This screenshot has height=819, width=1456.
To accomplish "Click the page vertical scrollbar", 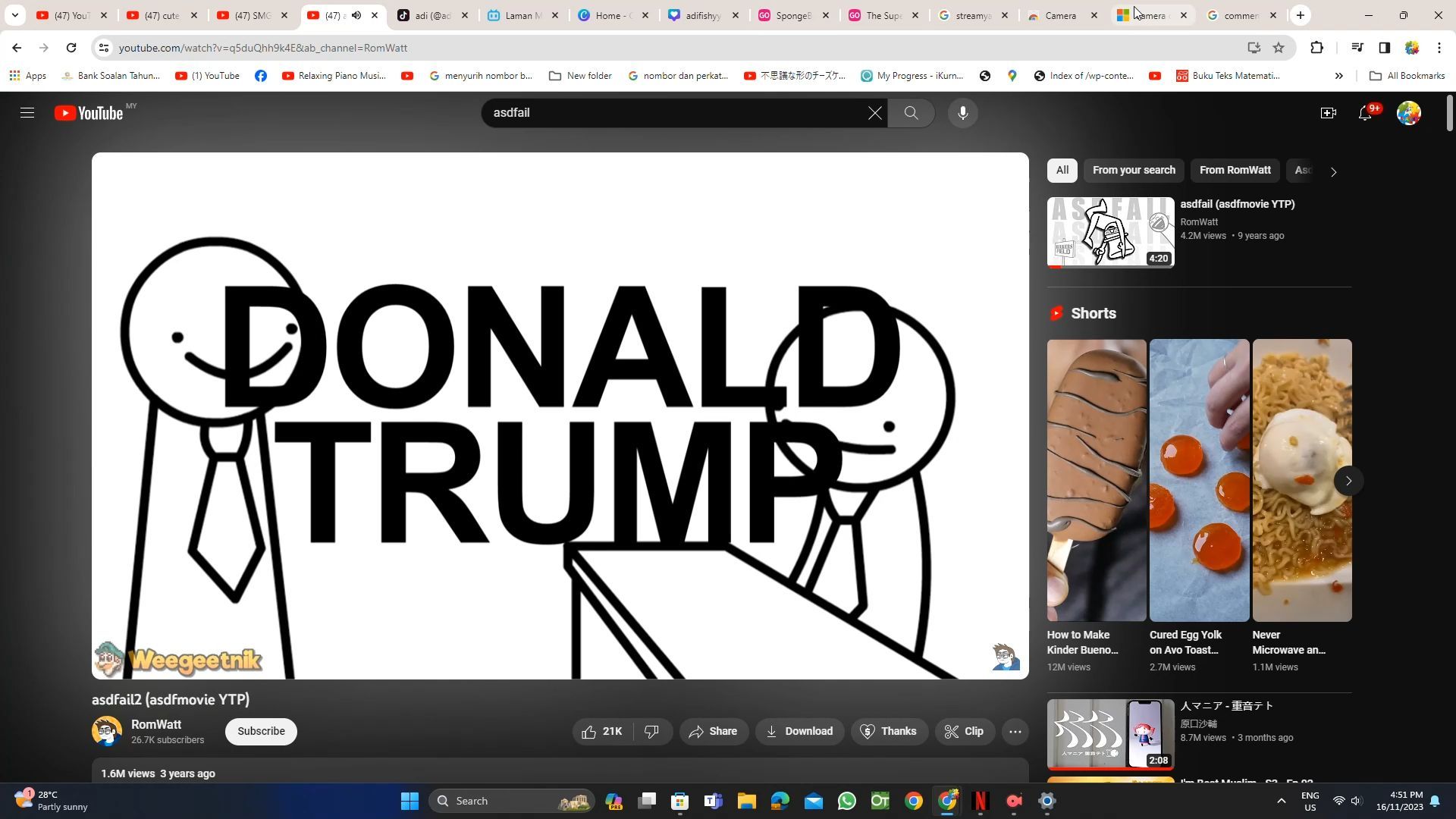I will click(1450, 113).
